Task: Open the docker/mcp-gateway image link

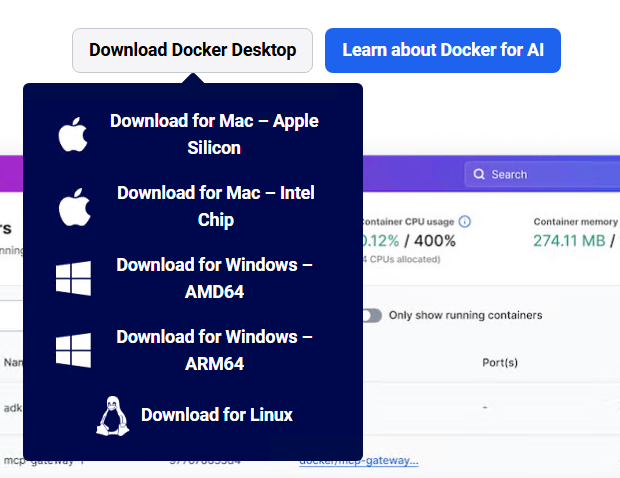Action: [359, 460]
